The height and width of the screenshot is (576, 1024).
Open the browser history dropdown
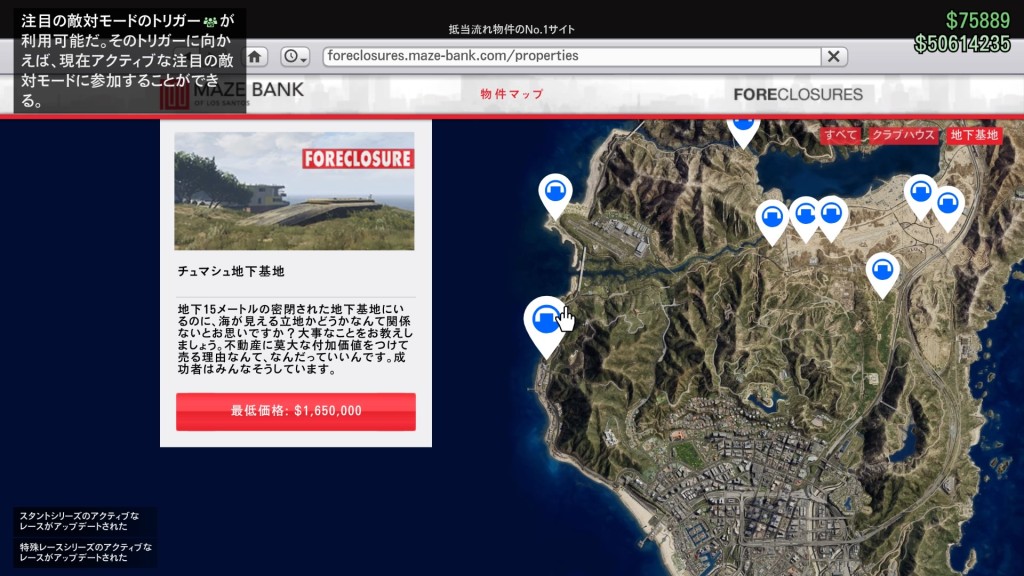tap(295, 56)
